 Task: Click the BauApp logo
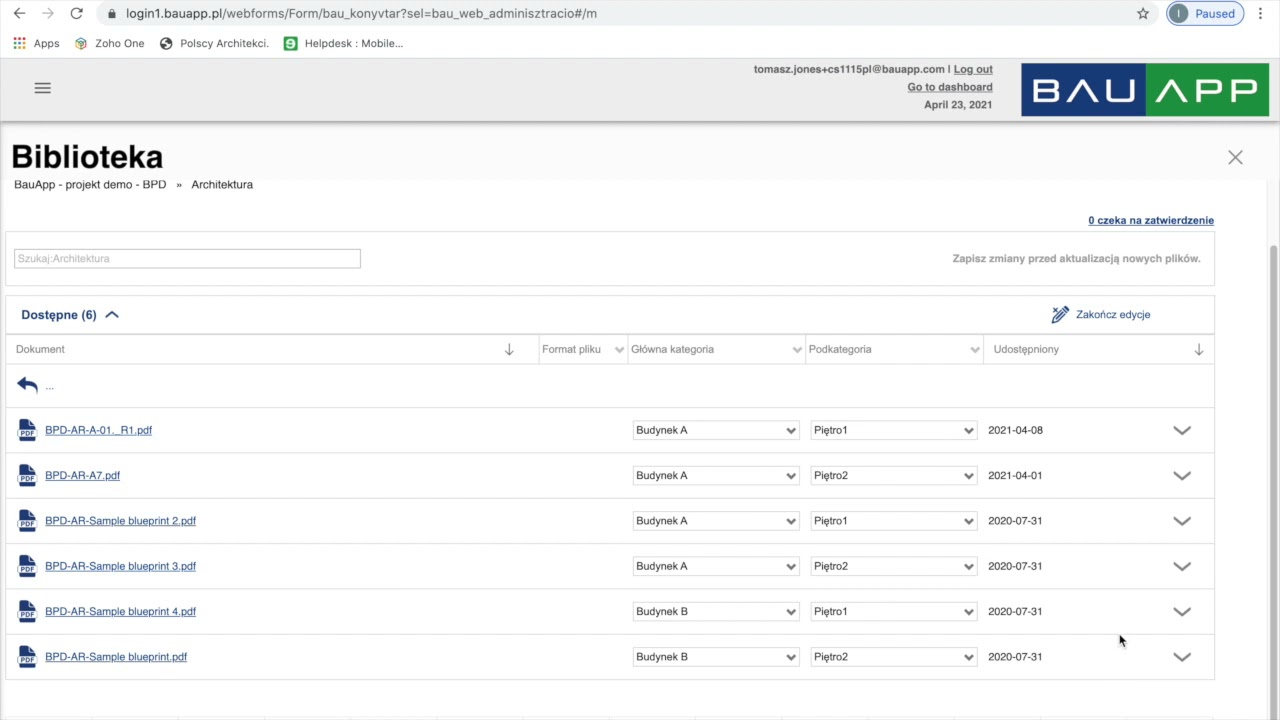[1145, 90]
